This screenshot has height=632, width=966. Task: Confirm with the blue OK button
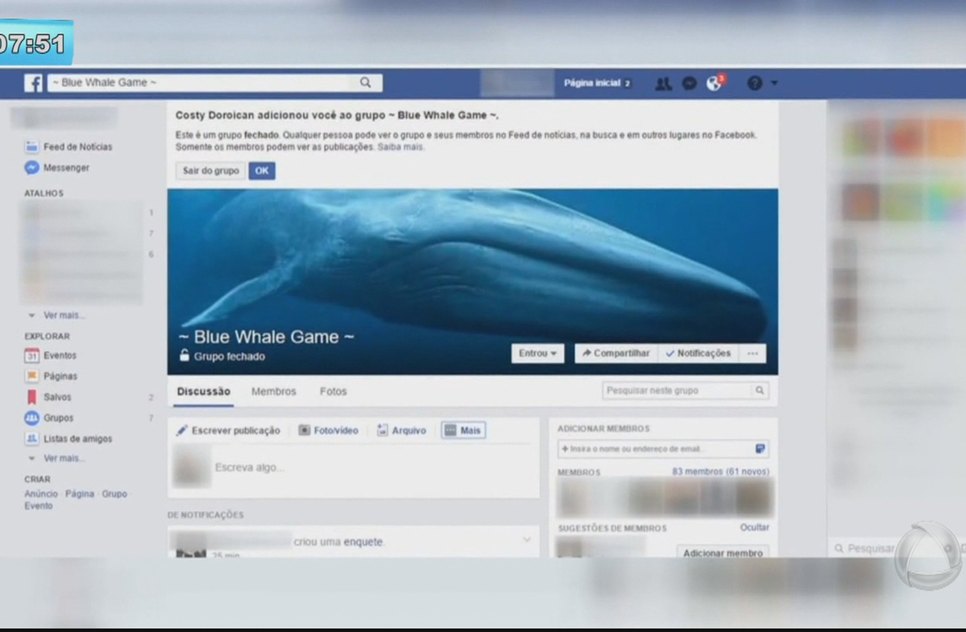(262, 171)
